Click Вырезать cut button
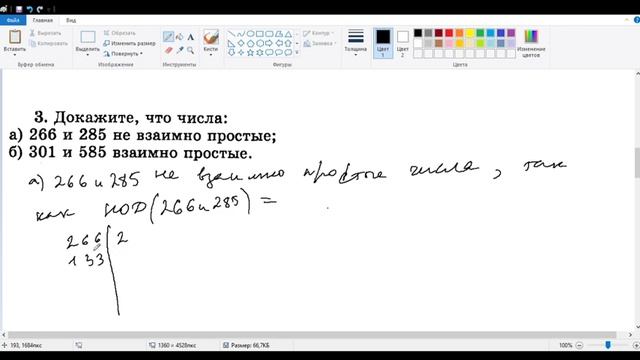This screenshot has width=640, height=360. click(x=45, y=33)
